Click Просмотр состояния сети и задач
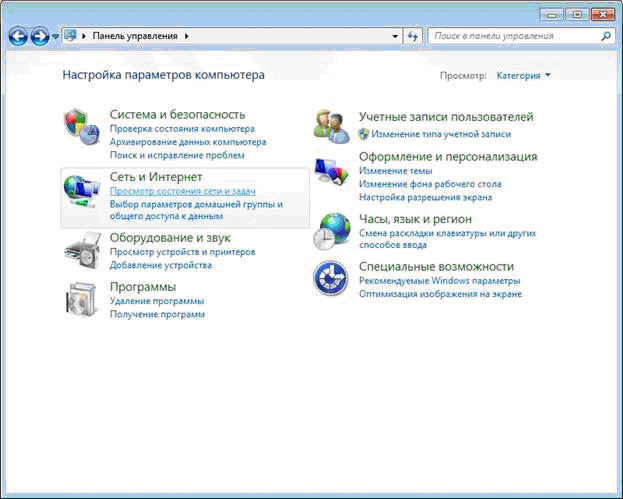This screenshot has height=499, width=623. tap(182, 191)
